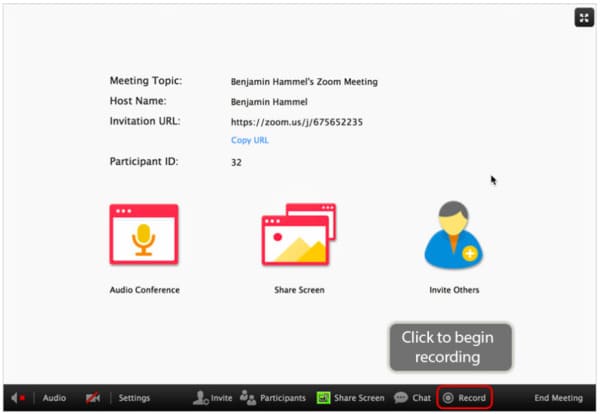Click the green Share Screen toolbar button
This screenshot has height=414, width=600.
(350, 398)
